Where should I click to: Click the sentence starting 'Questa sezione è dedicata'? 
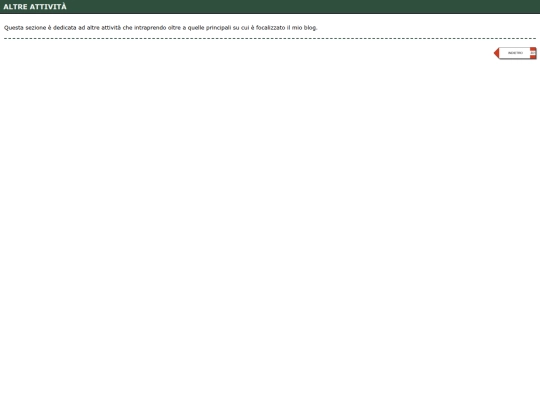160,28
